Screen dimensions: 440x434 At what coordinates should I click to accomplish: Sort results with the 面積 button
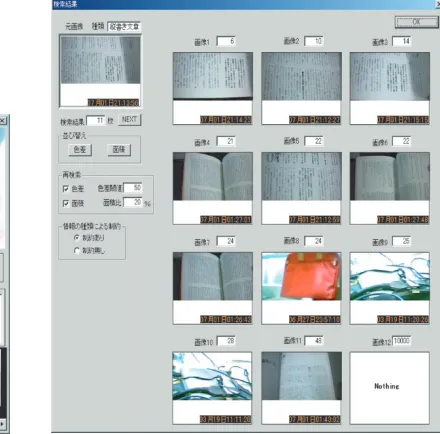pos(119,150)
